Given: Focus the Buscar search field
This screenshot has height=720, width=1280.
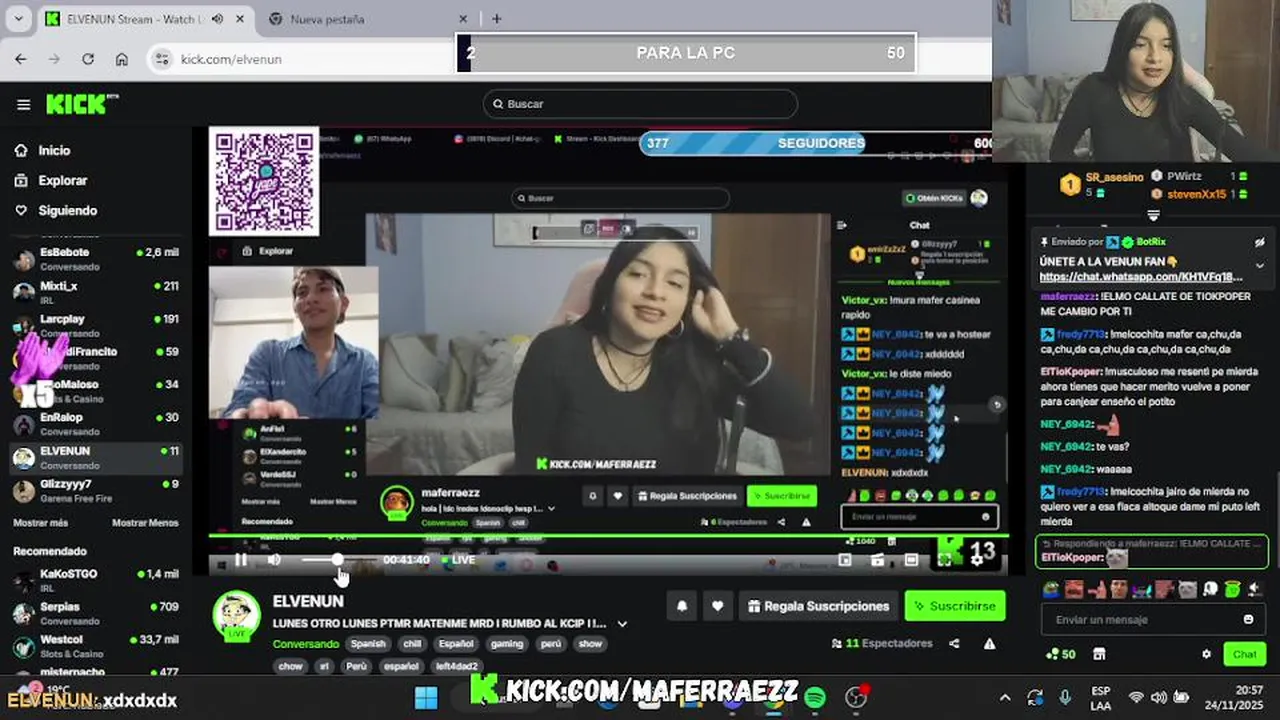Looking at the screenshot, I should 640,104.
